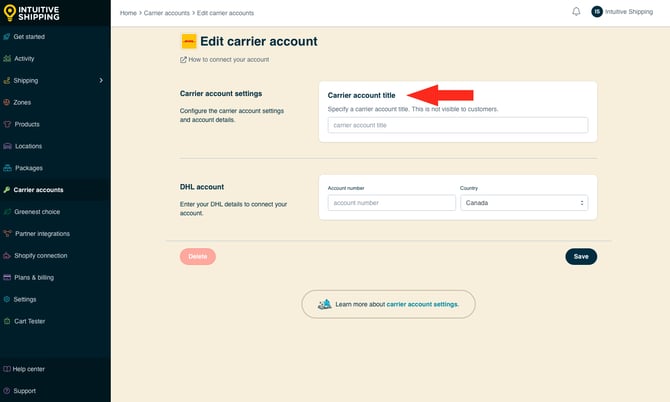Click the Products shirt icon
The image size is (670, 402).
tap(7, 124)
